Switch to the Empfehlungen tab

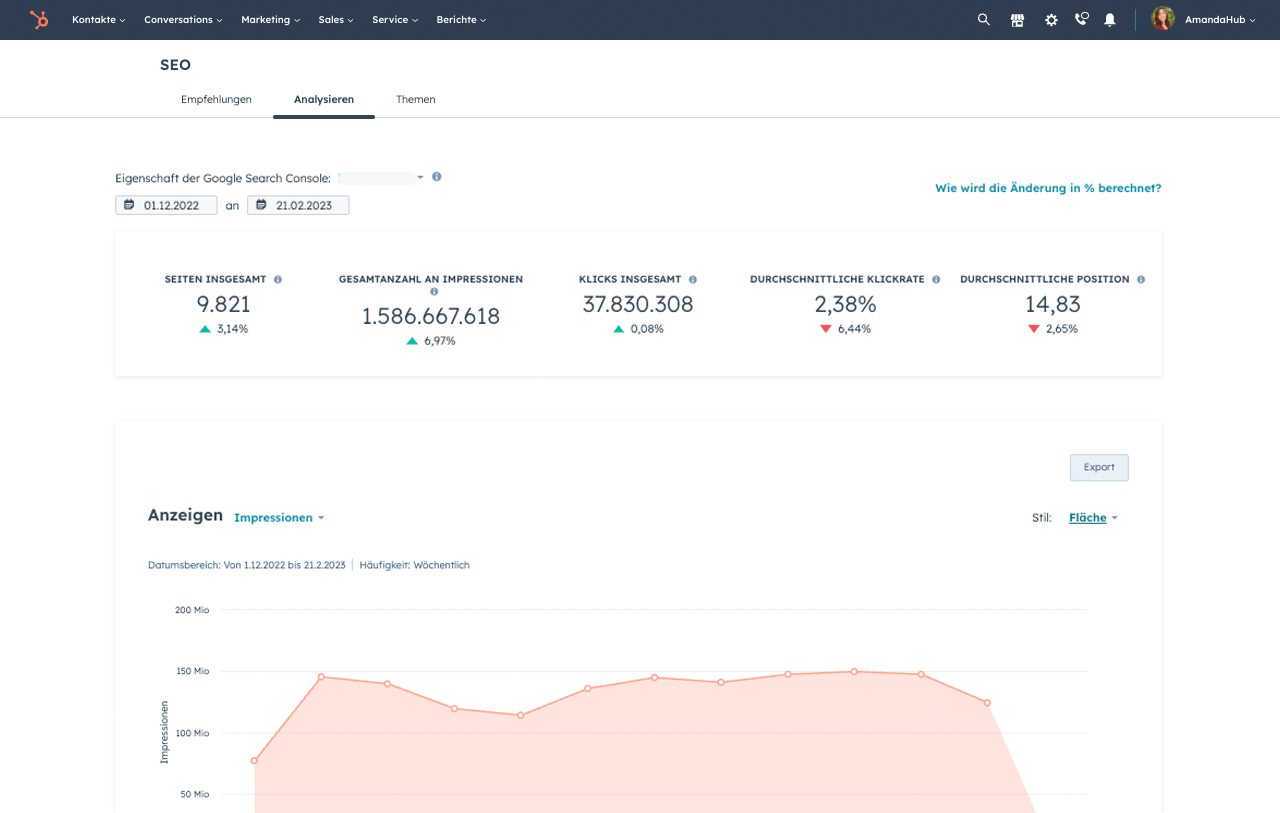coord(216,99)
